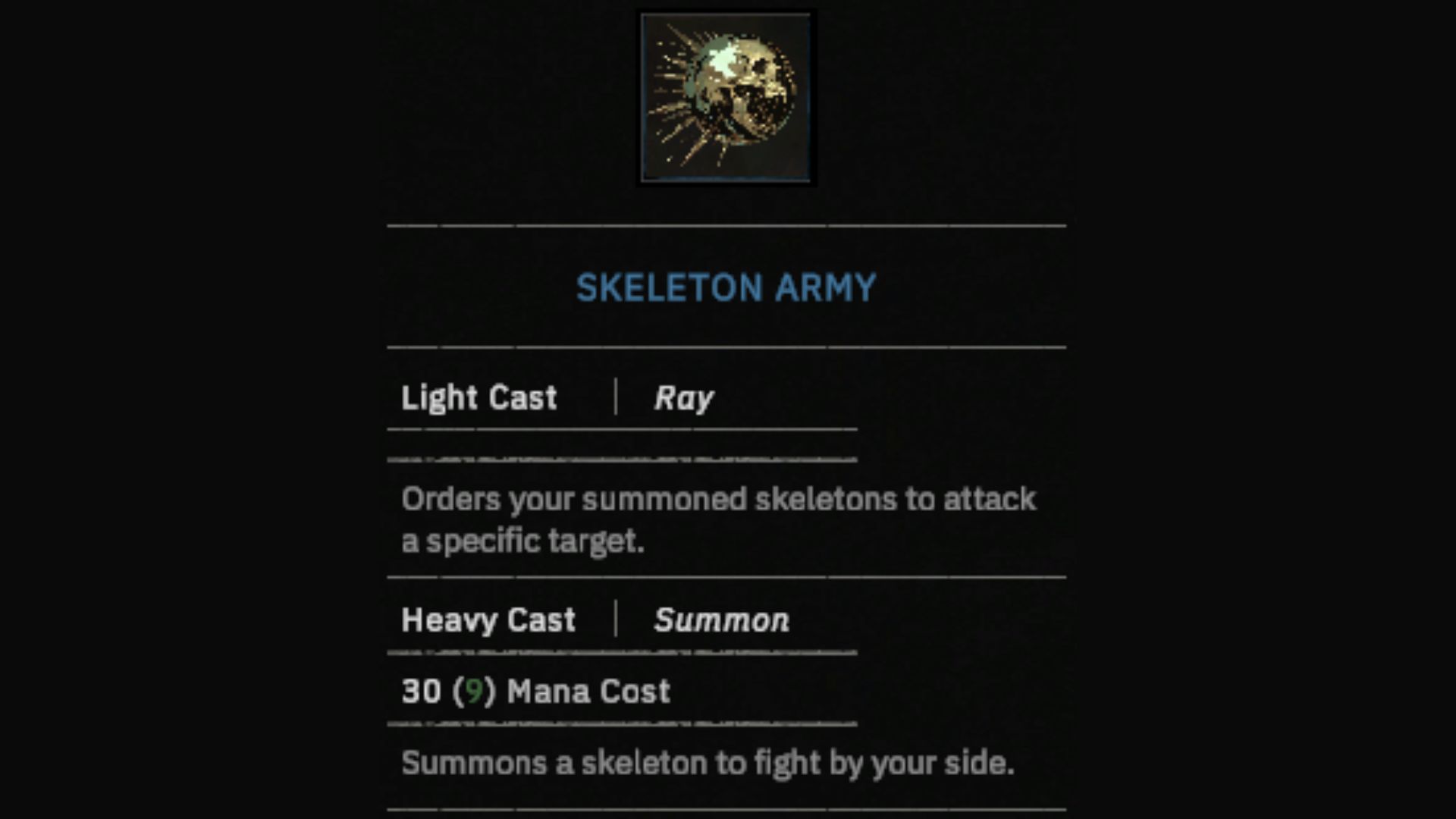Click the word ARMY in the title

click(826, 288)
